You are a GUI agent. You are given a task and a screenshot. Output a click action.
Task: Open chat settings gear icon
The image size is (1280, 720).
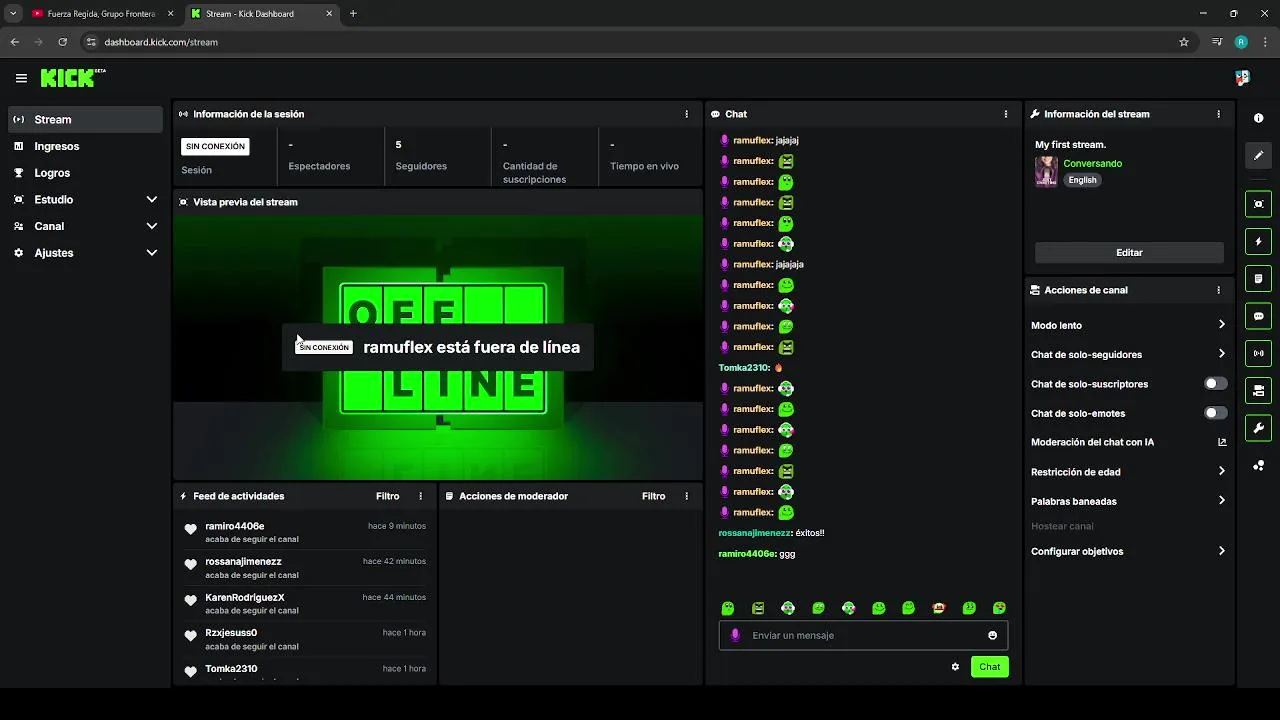click(955, 667)
